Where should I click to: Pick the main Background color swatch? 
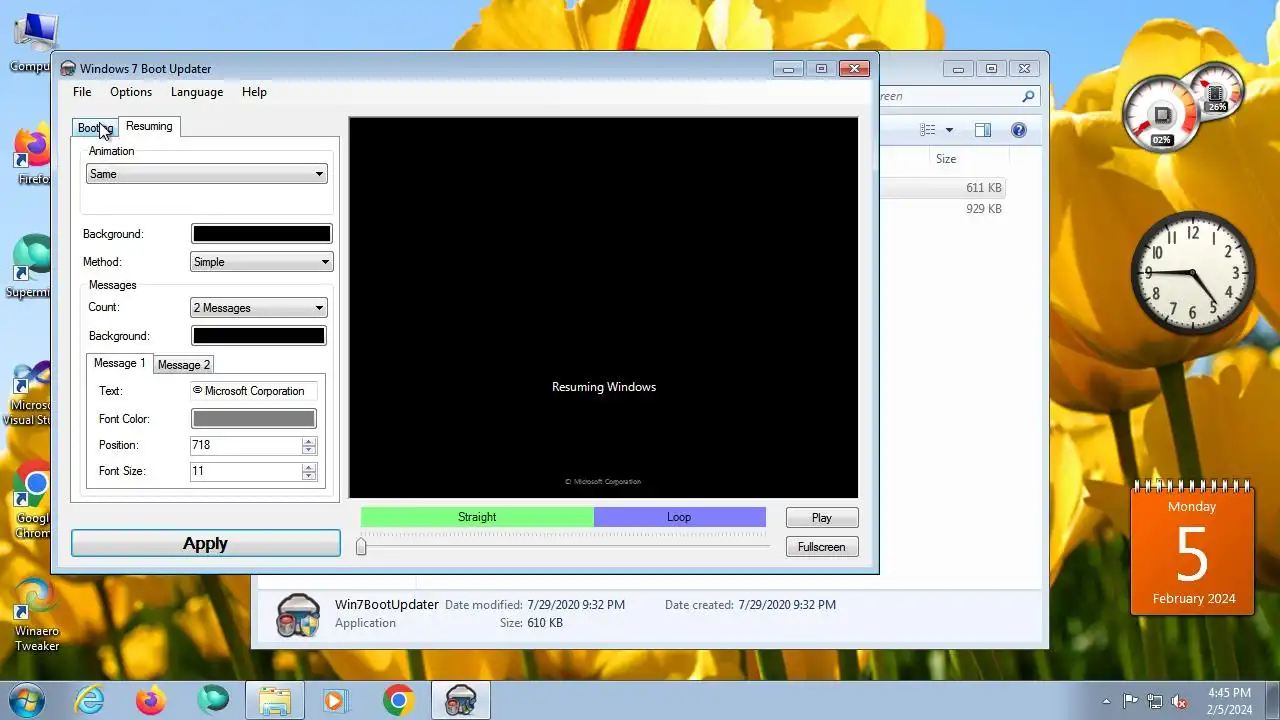(x=262, y=234)
